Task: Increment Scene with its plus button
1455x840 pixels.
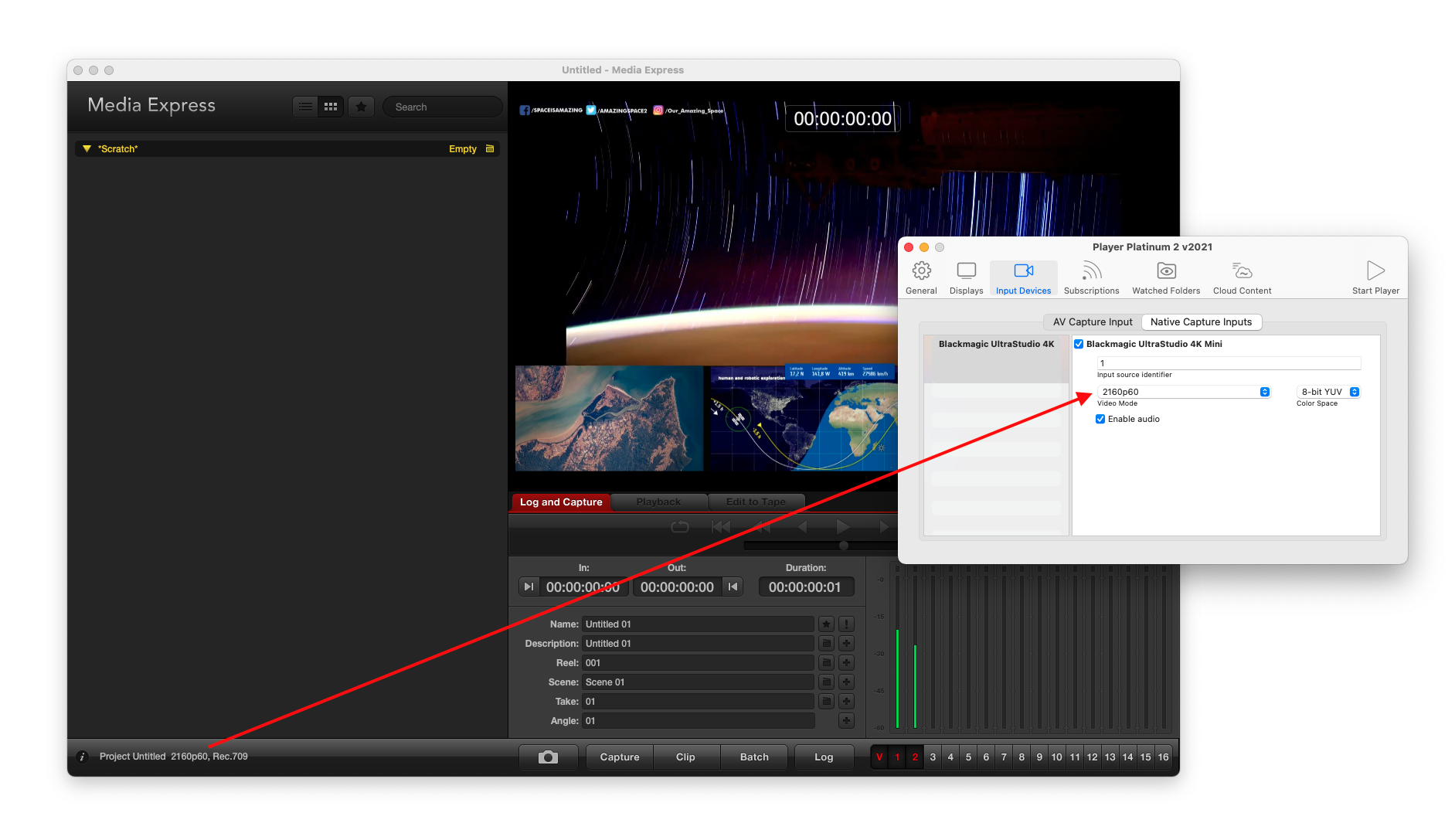Action: (847, 682)
